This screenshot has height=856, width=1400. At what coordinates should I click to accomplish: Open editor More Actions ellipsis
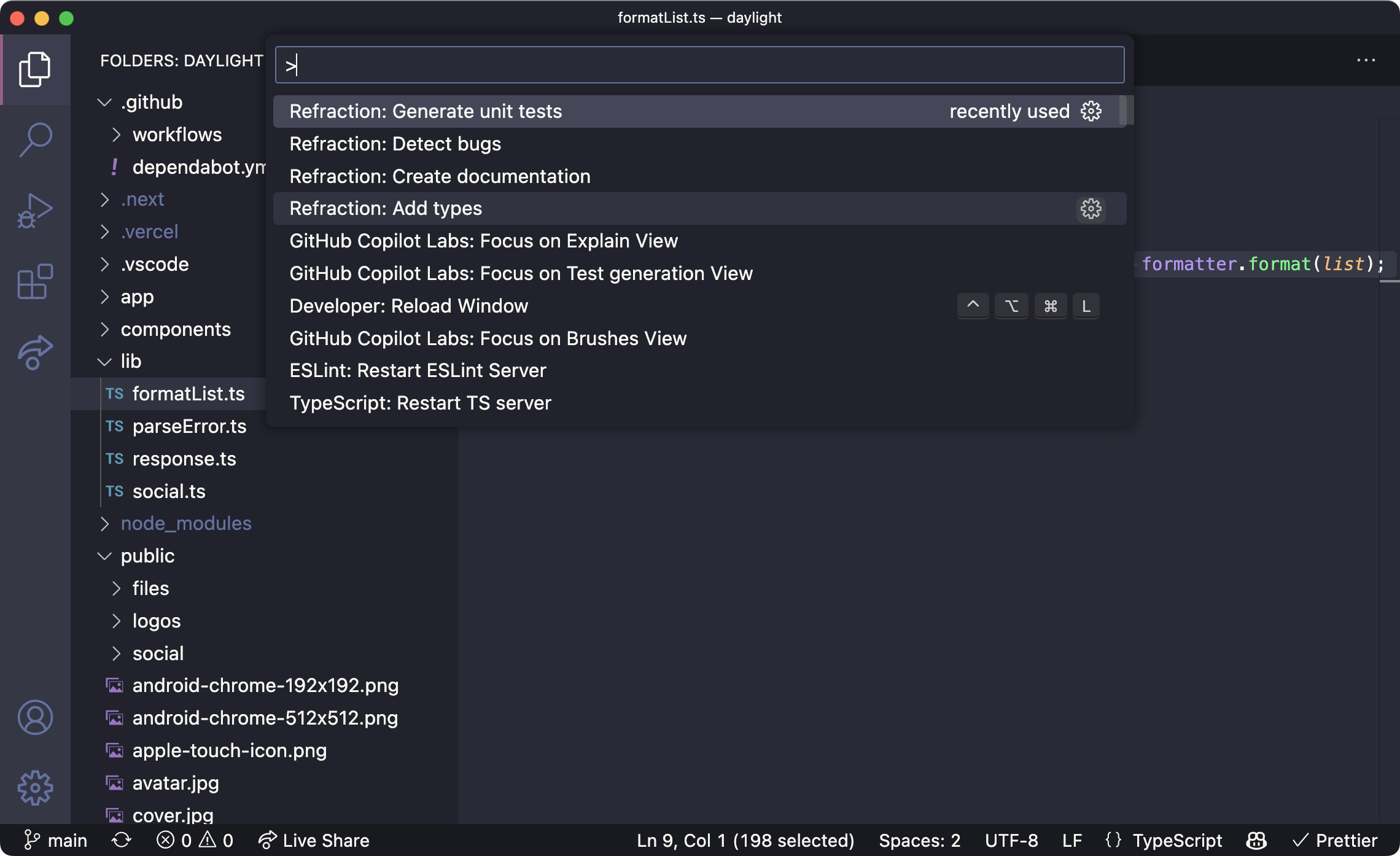click(1366, 60)
